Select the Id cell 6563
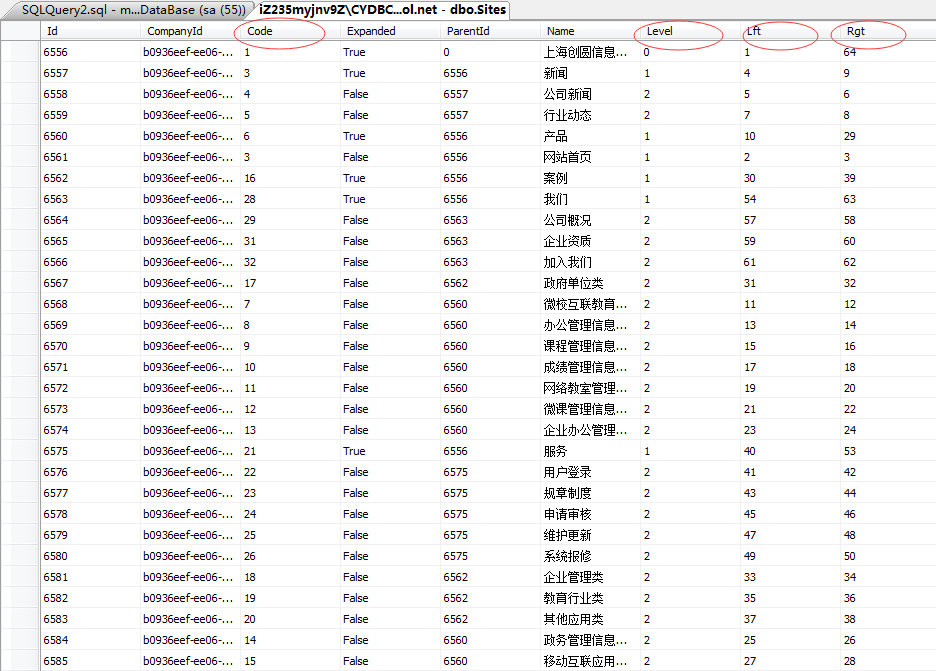Viewport: 936px width, 671px height. [x=90, y=199]
